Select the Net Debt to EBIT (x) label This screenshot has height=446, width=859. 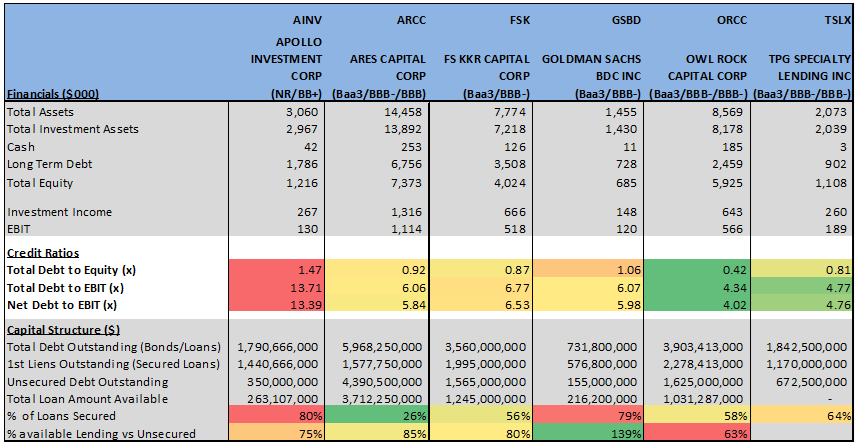coord(62,305)
